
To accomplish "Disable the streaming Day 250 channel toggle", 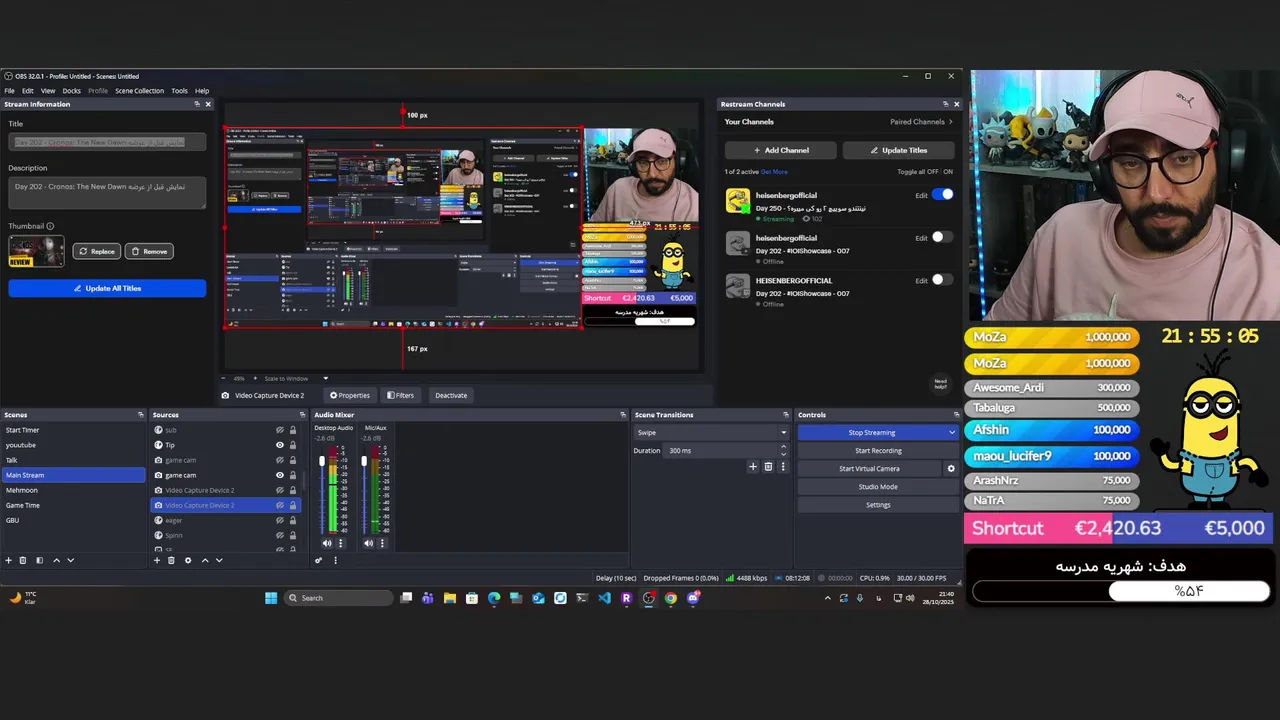I will pyautogui.click(x=943, y=195).
